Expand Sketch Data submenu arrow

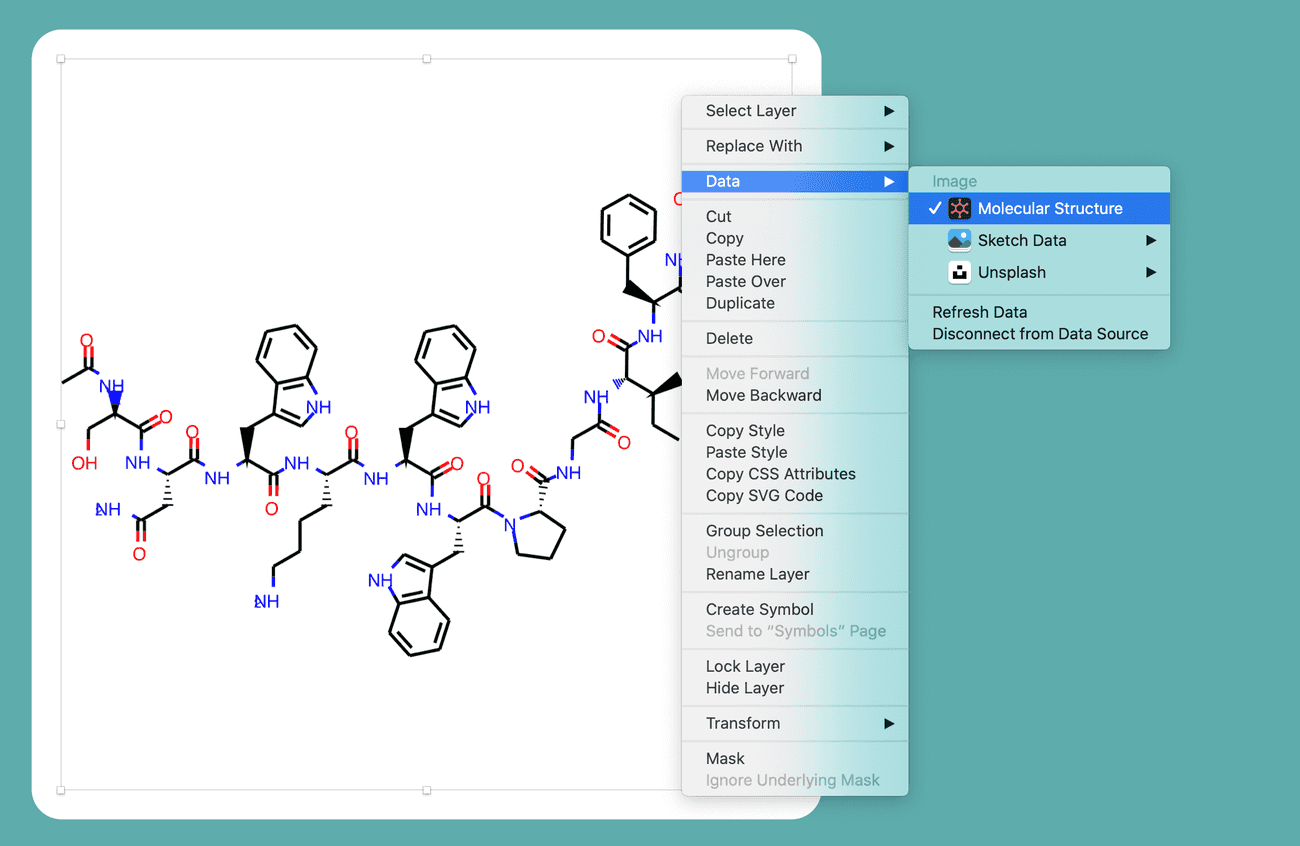click(x=1151, y=240)
